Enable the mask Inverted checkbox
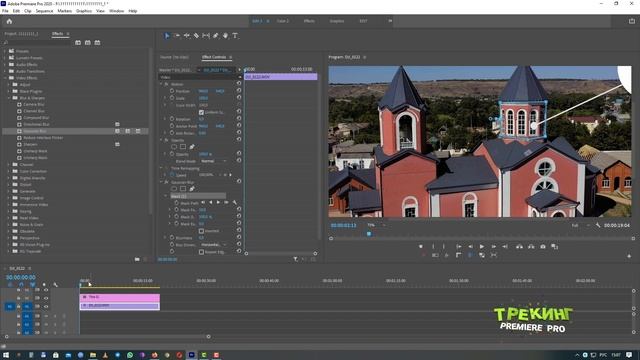Viewport: 640px width, 360px height. point(201,231)
